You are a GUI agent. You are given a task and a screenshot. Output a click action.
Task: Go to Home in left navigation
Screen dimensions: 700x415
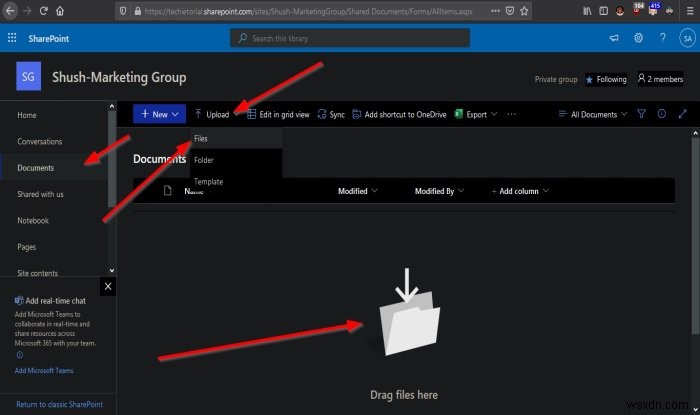pos(27,115)
